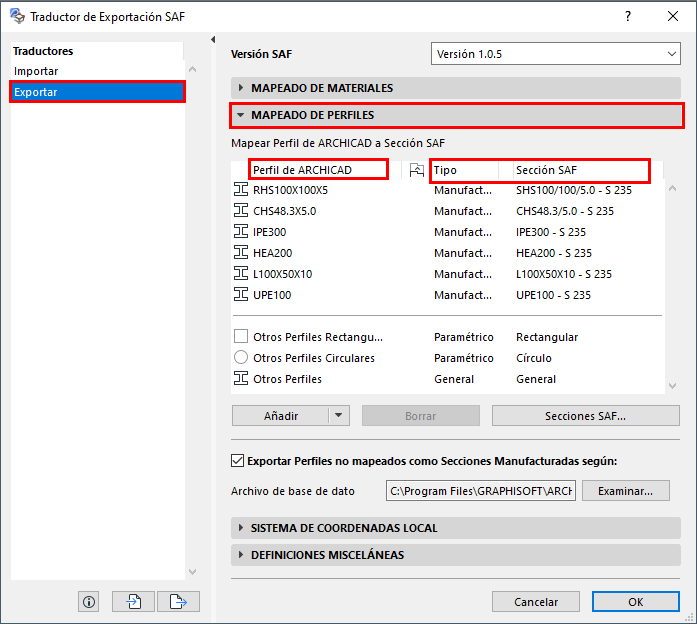
Task: Click Traductores list scroll up arrow
Action: [192, 69]
